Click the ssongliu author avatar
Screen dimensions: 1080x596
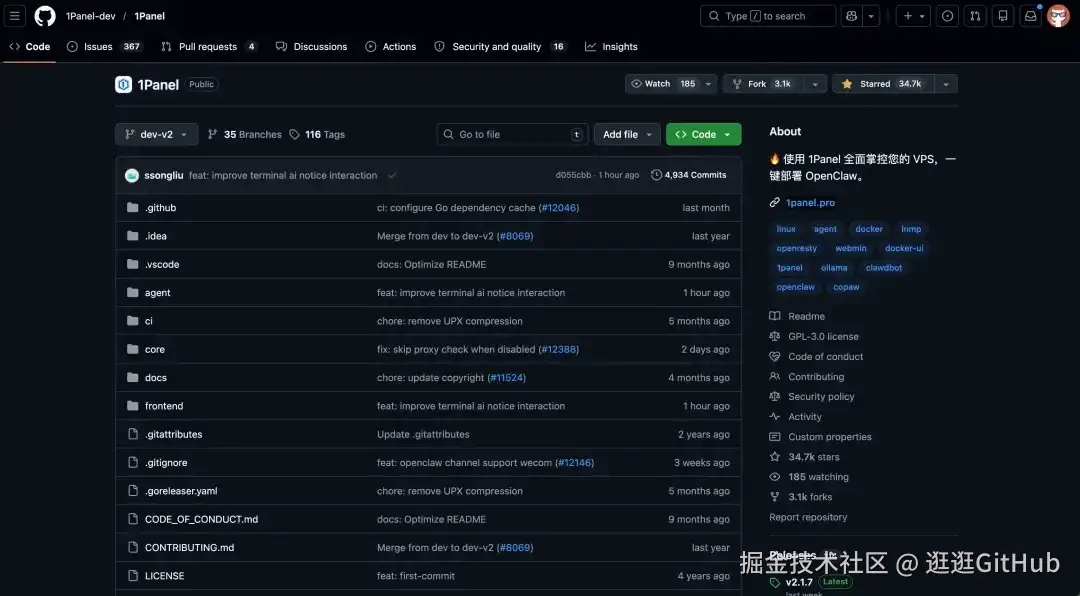point(132,176)
